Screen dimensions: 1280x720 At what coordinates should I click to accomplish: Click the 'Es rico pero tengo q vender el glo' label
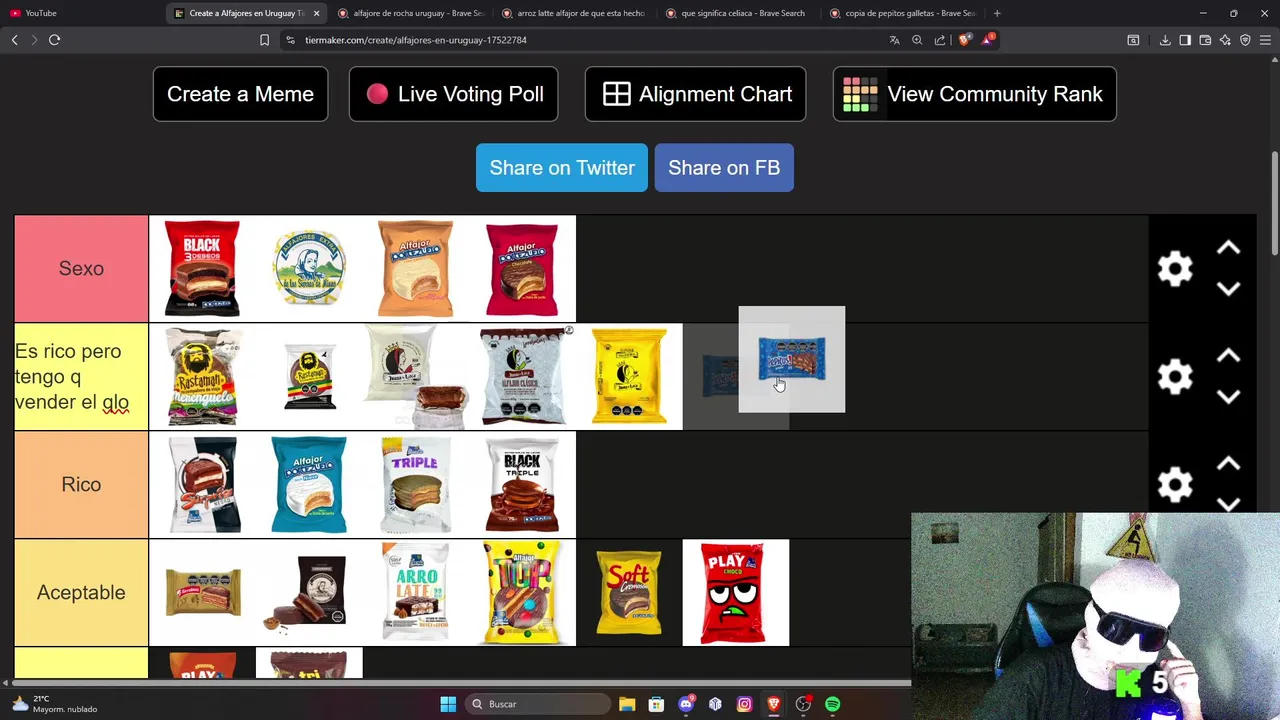click(81, 377)
